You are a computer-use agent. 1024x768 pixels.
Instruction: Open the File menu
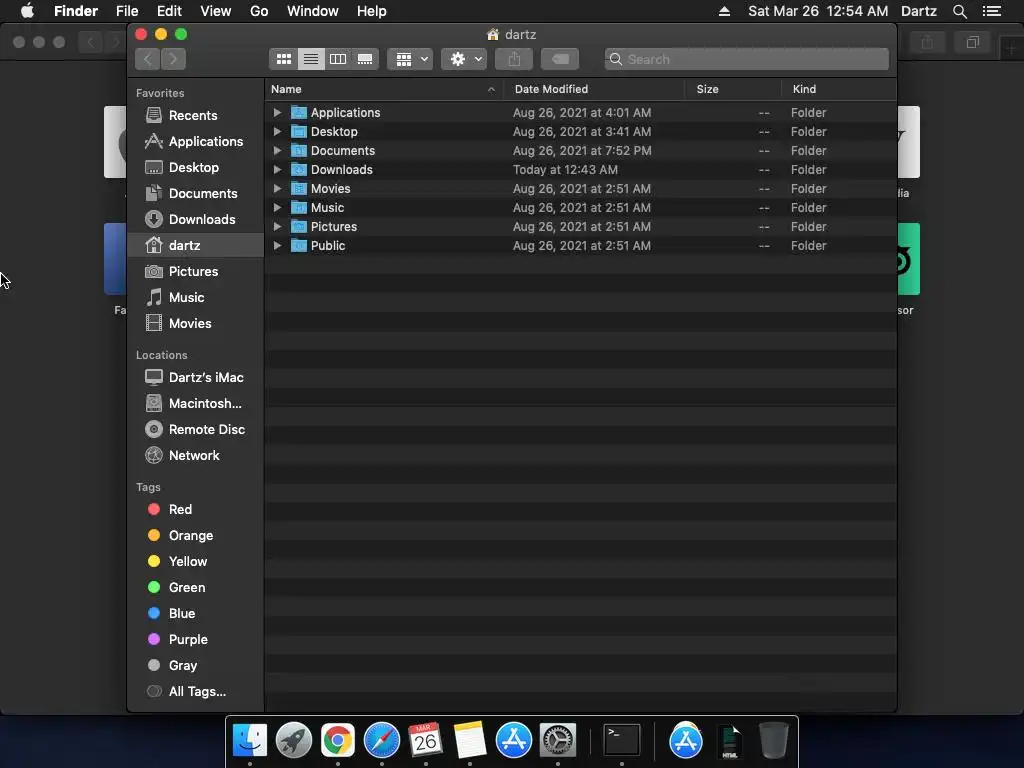click(127, 11)
